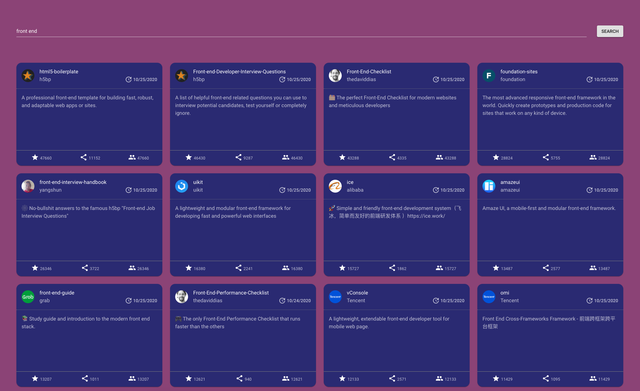Select the vConsole repository title

tap(357, 293)
